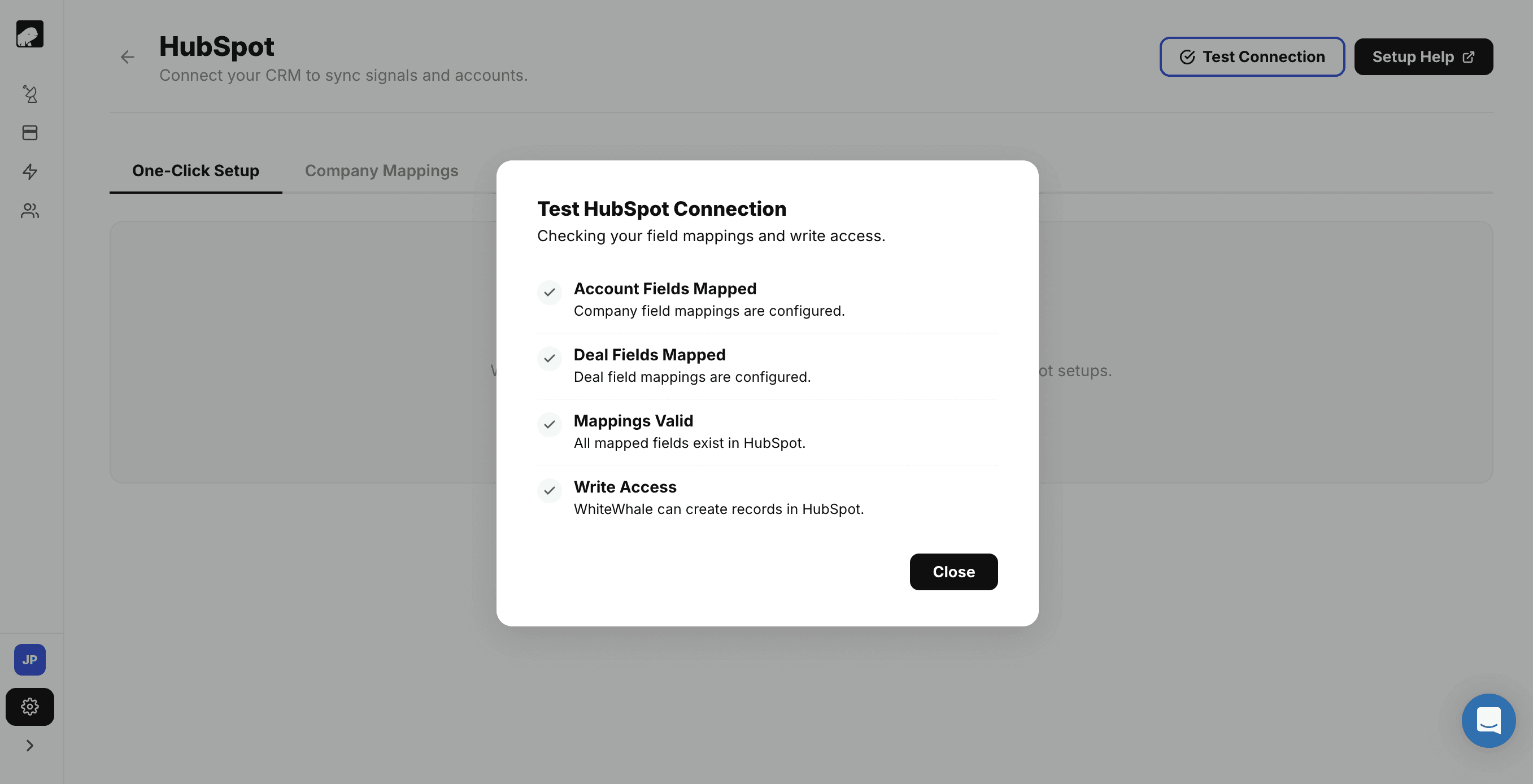The height and width of the screenshot is (784, 1533).
Task: Switch to the Company Mappings tab
Action: click(x=381, y=171)
